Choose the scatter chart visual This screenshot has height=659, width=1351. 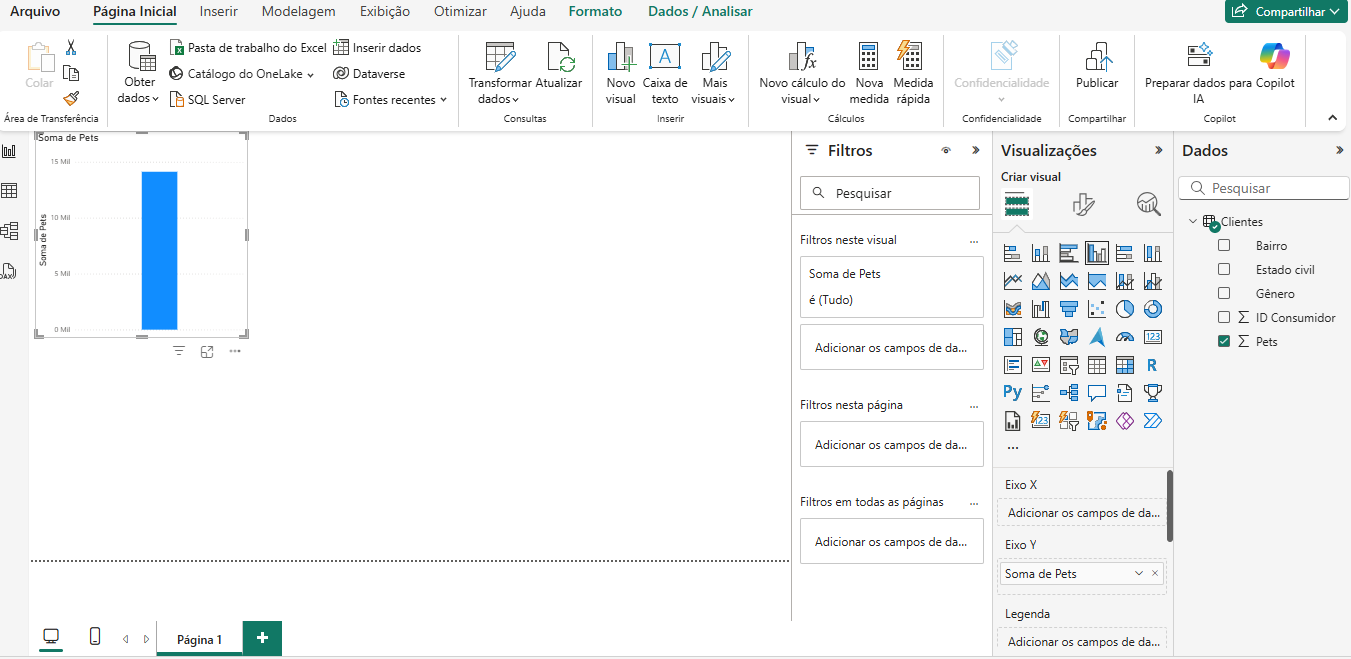1097,309
